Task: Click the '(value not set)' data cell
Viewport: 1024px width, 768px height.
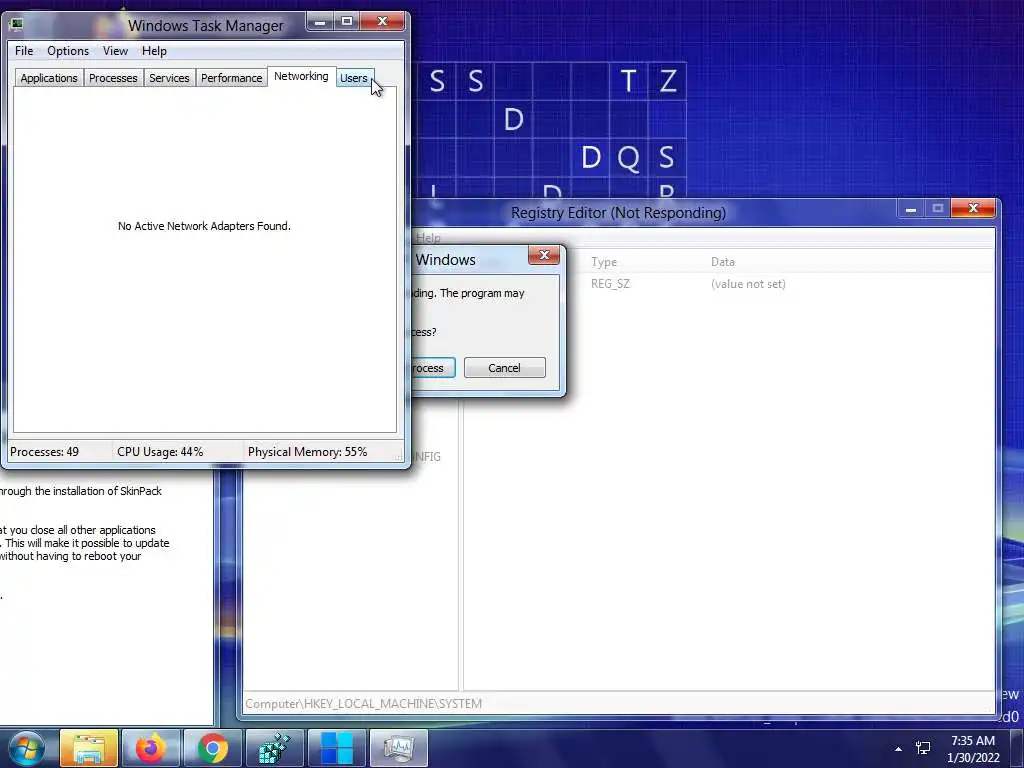Action: 748,284
